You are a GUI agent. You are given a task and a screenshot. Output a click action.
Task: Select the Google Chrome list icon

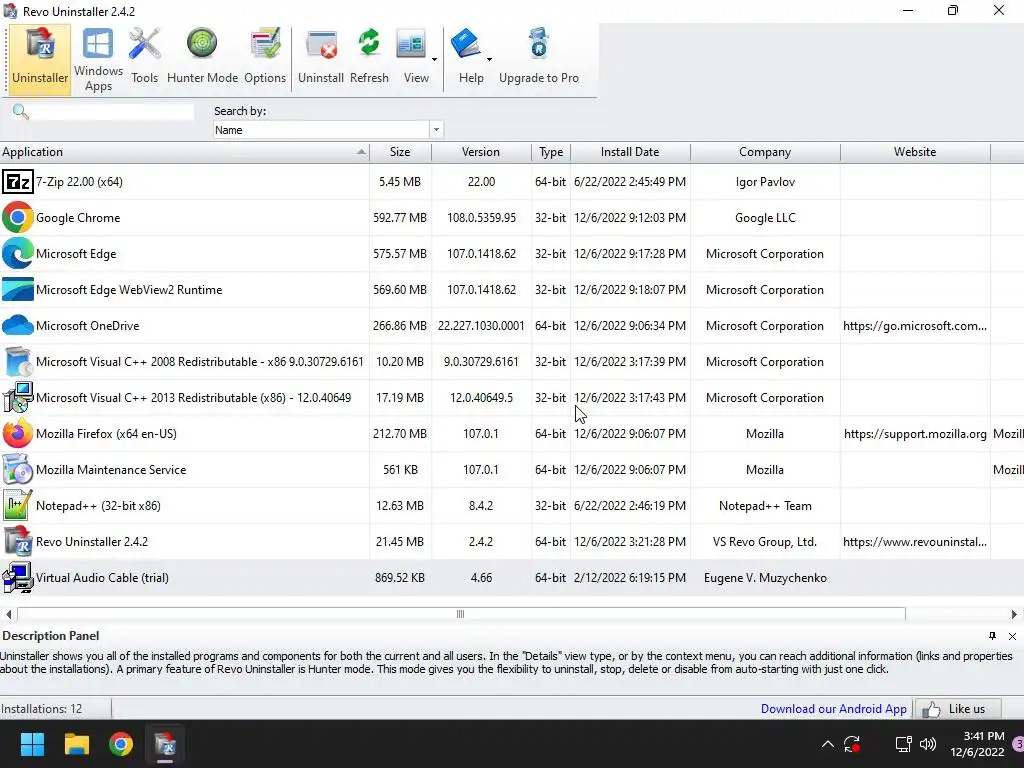pos(18,217)
